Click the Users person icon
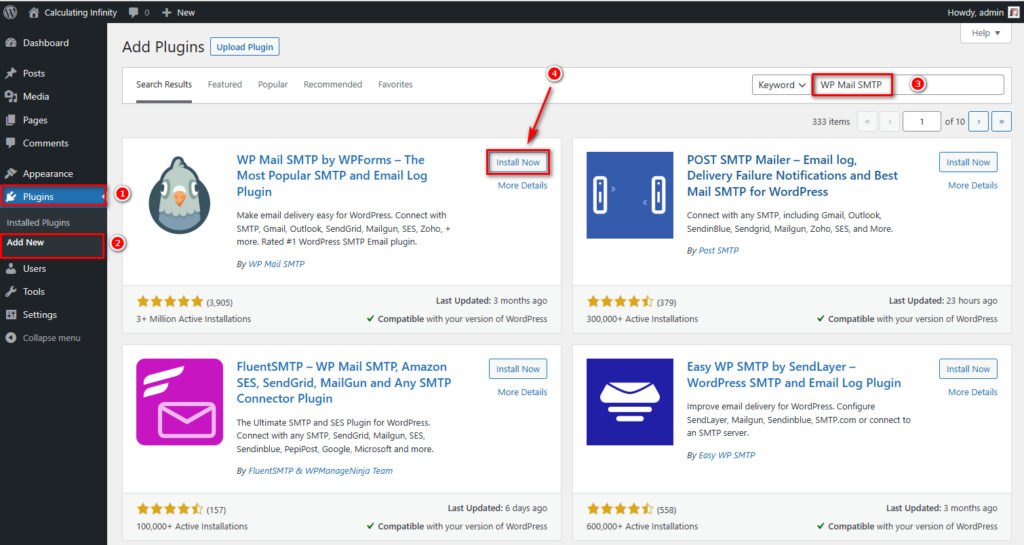Image resolution: width=1024 pixels, height=545 pixels. coord(10,268)
